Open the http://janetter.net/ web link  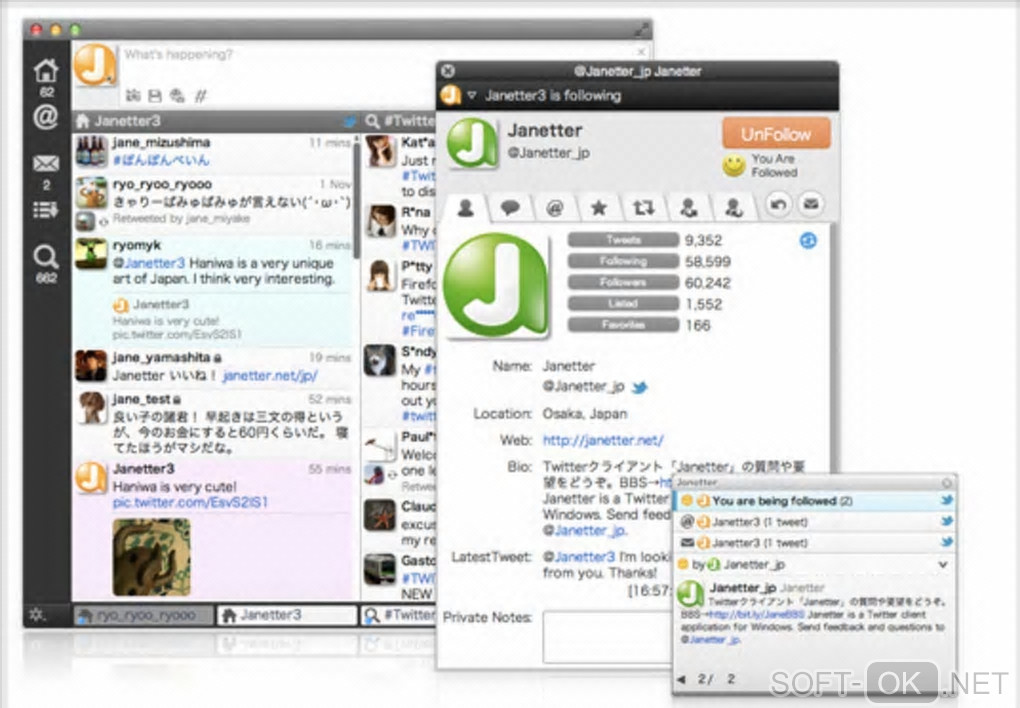[603, 441]
